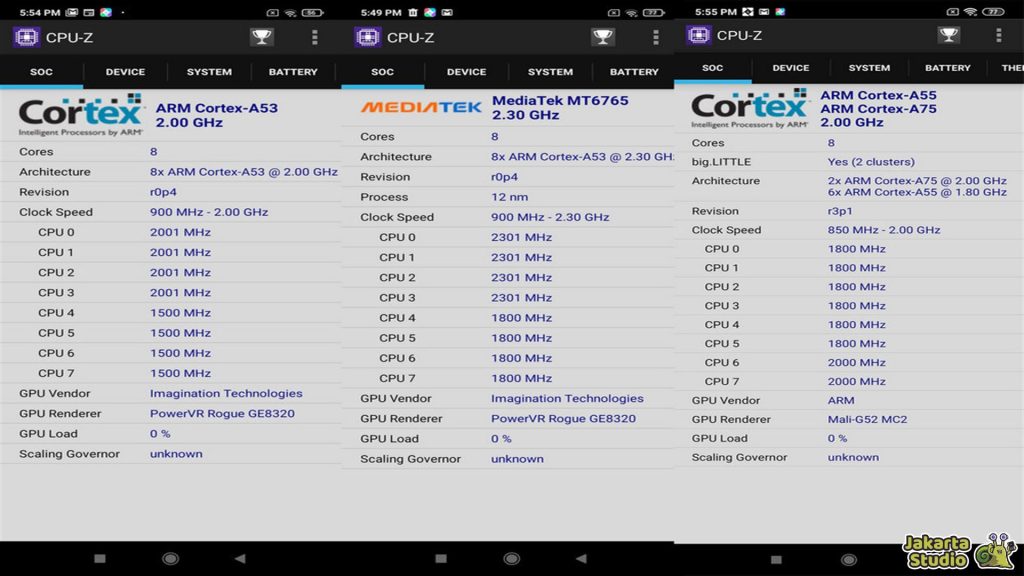The height and width of the screenshot is (576, 1024).
Task: Open the three-dot overflow menu on the right phone
Action: [x=998, y=35]
